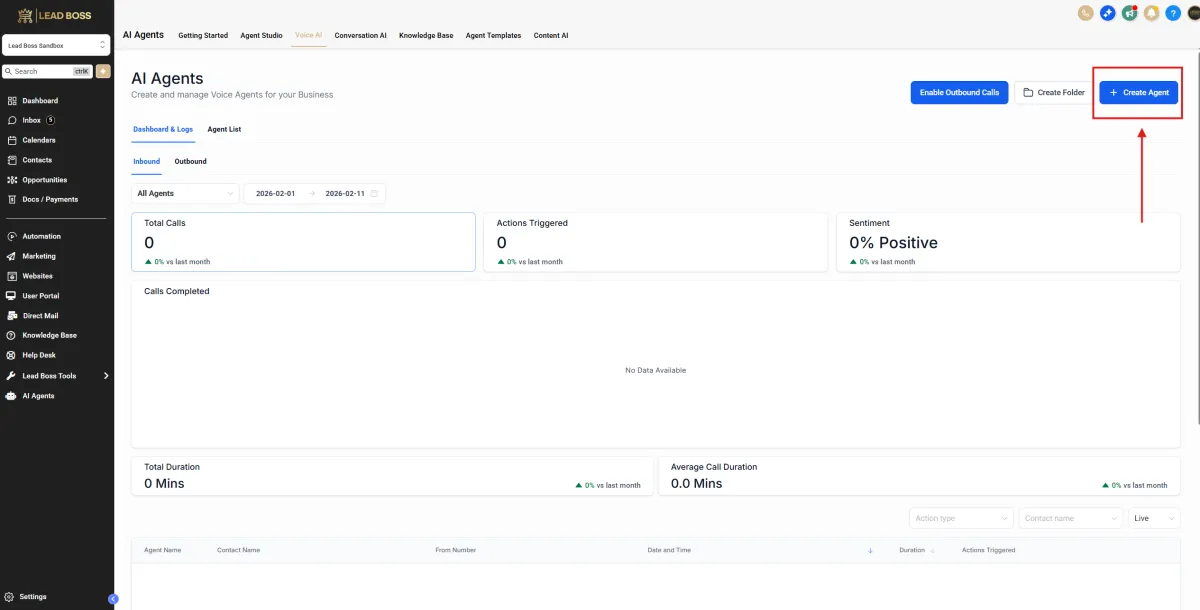Open the notifications bell icon
Image resolution: width=1200 pixels, height=610 pixels.
[x=1151, y=13]
